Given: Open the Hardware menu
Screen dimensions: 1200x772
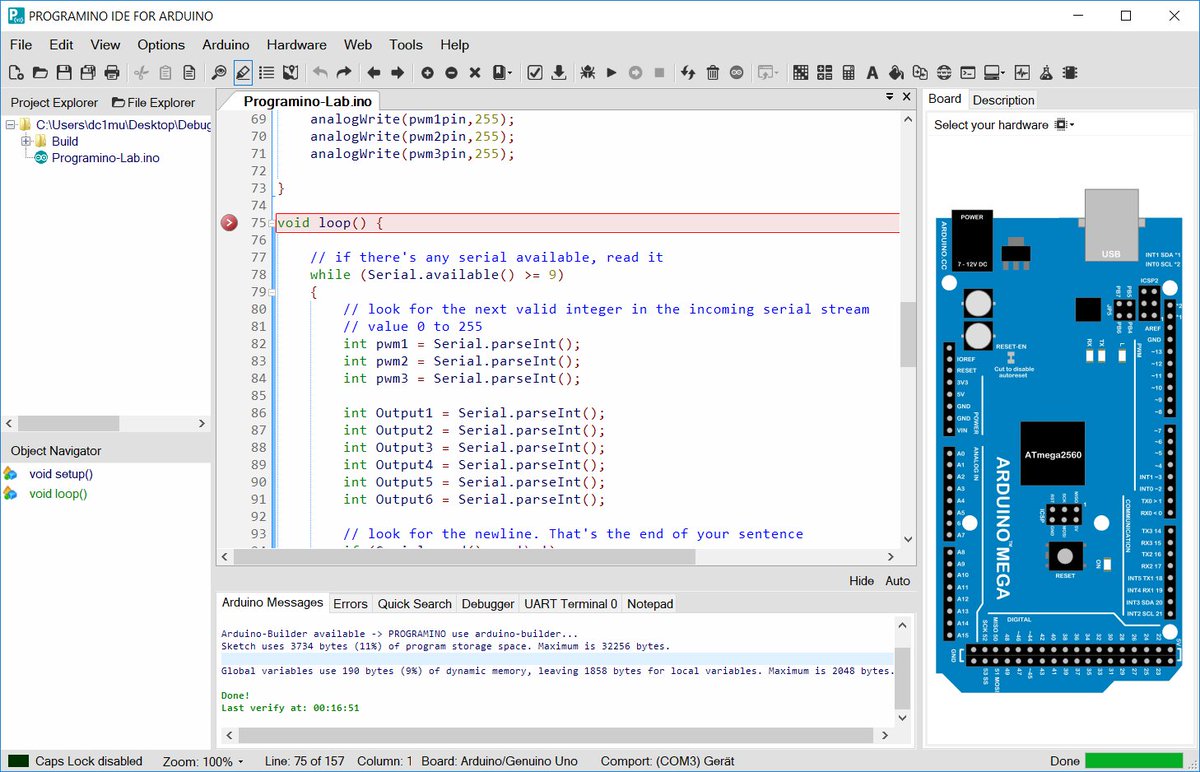Looking at the screenshot, I should point(297,44).
